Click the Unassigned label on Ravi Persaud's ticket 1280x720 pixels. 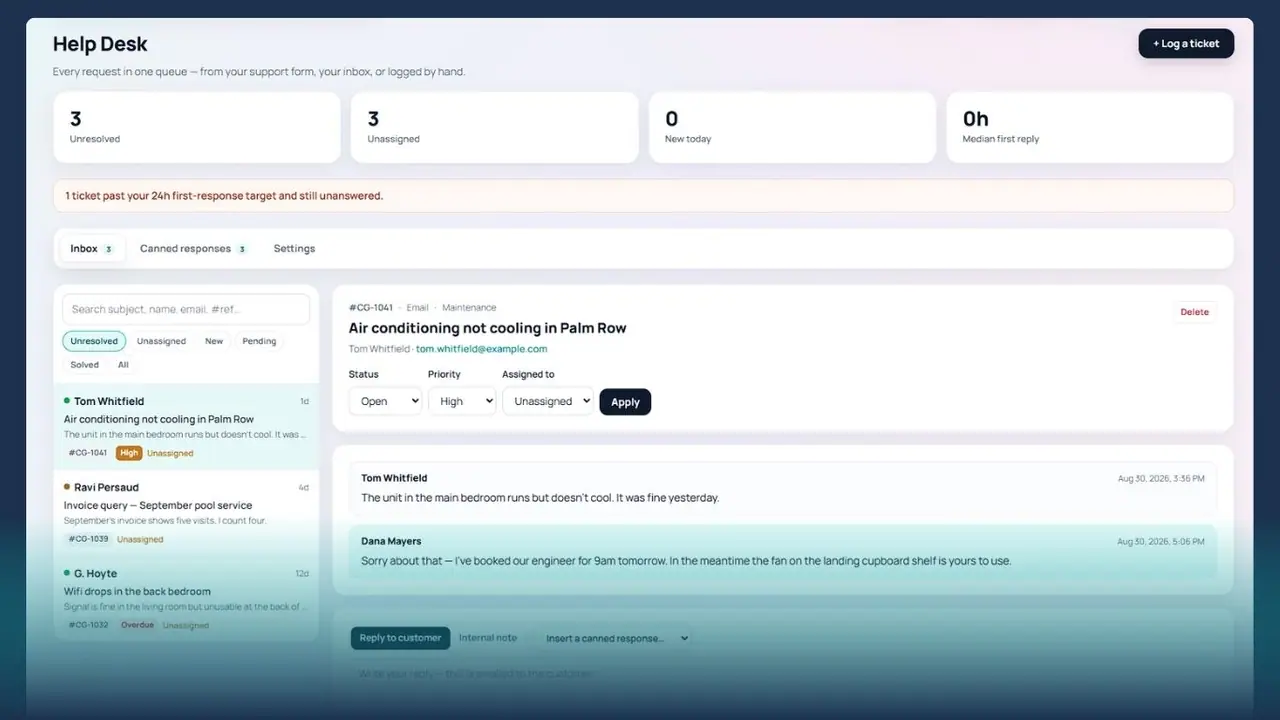140,539
